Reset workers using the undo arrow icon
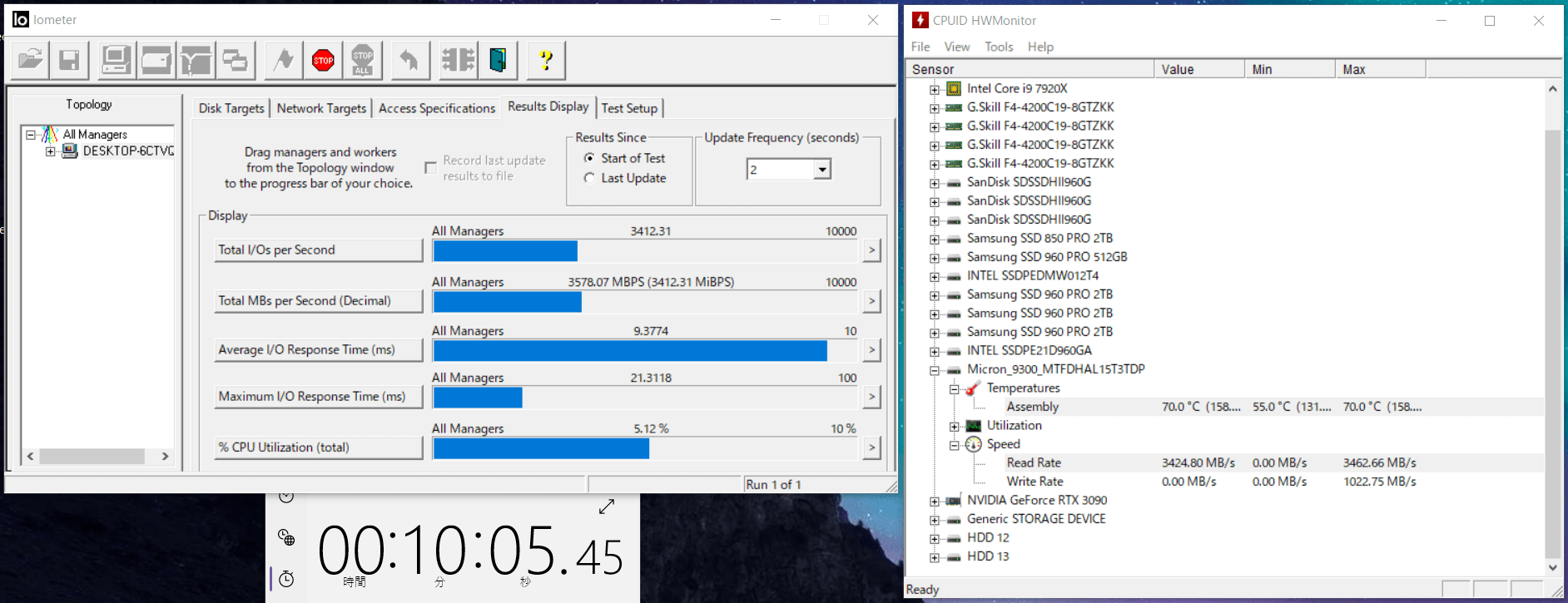The image size is (1568, 603). tap(409, 60)
